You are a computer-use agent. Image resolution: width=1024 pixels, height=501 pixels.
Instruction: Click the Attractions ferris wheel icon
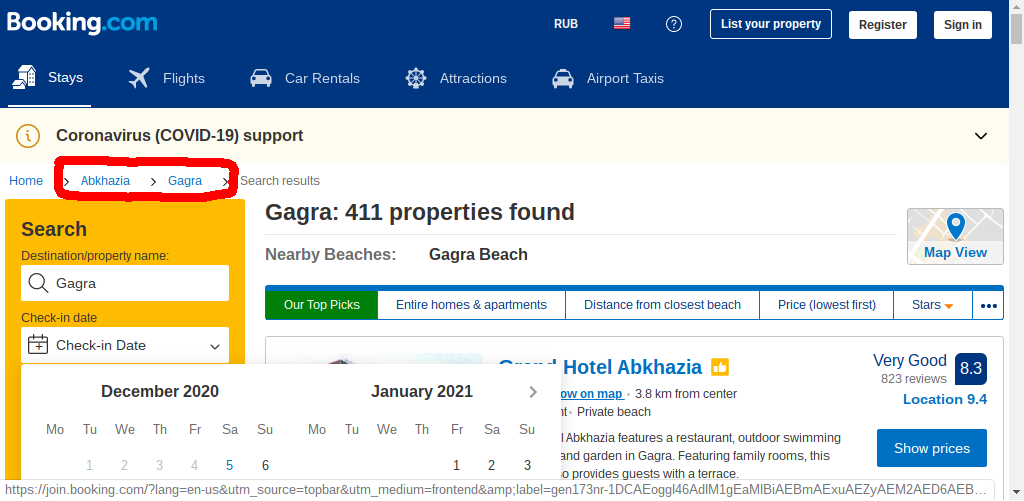pyautogui.click(x=416, y=78)
